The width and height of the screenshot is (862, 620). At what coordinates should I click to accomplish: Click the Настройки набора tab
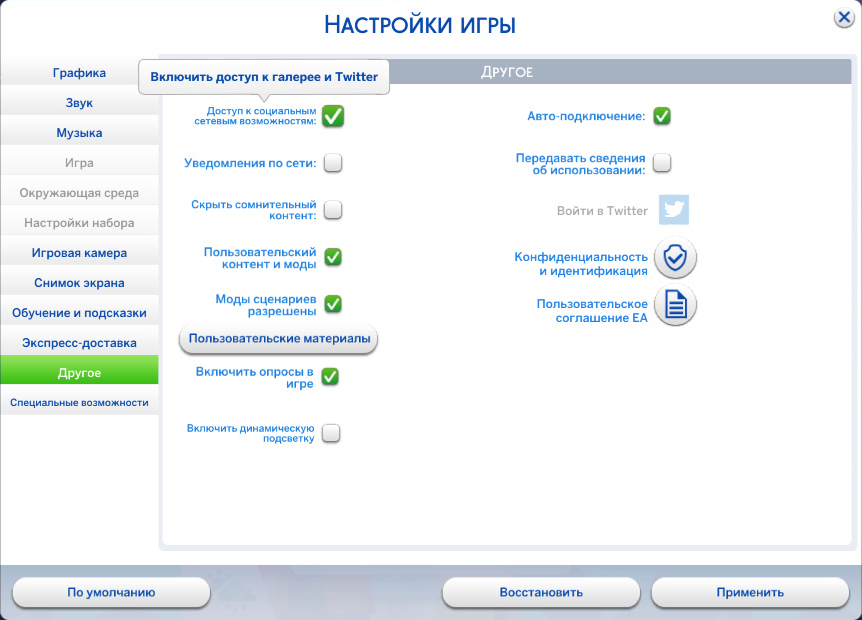(79, 223)
